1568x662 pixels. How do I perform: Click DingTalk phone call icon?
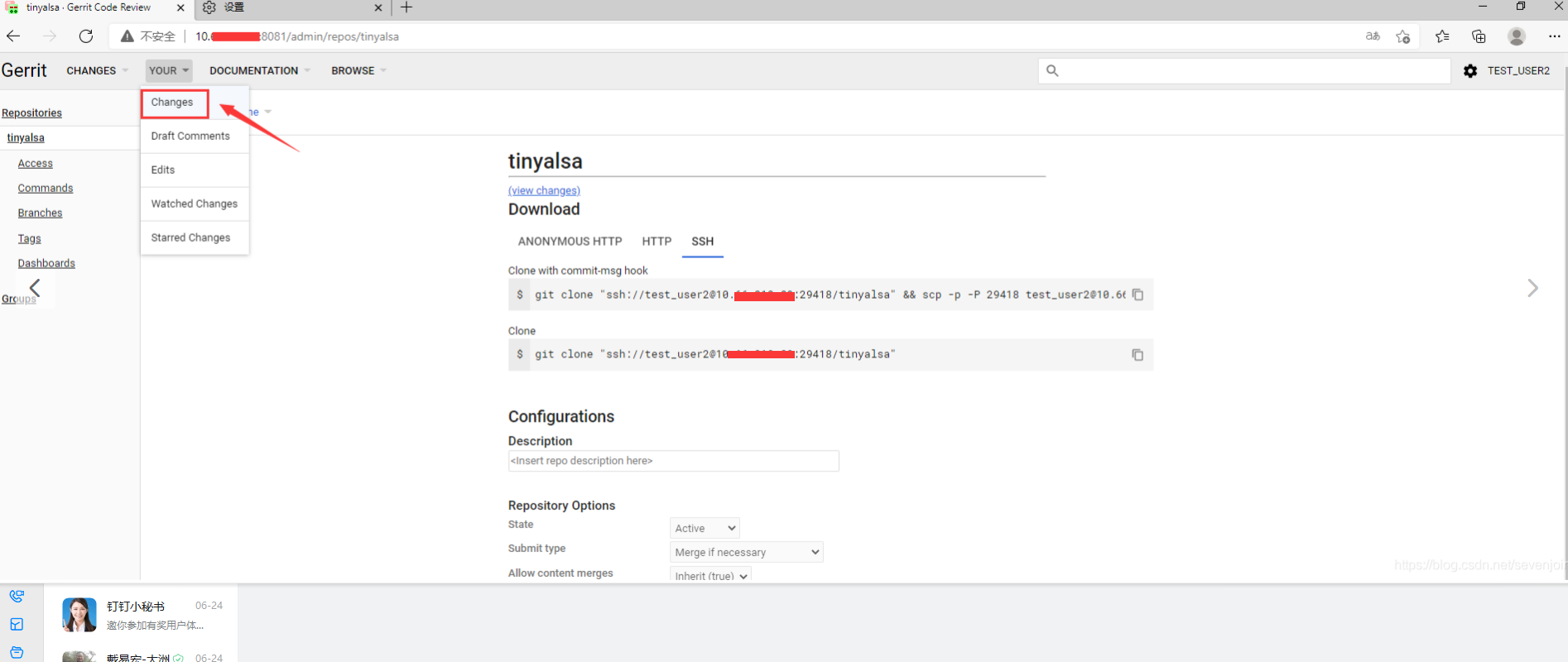tap(17, 596)
